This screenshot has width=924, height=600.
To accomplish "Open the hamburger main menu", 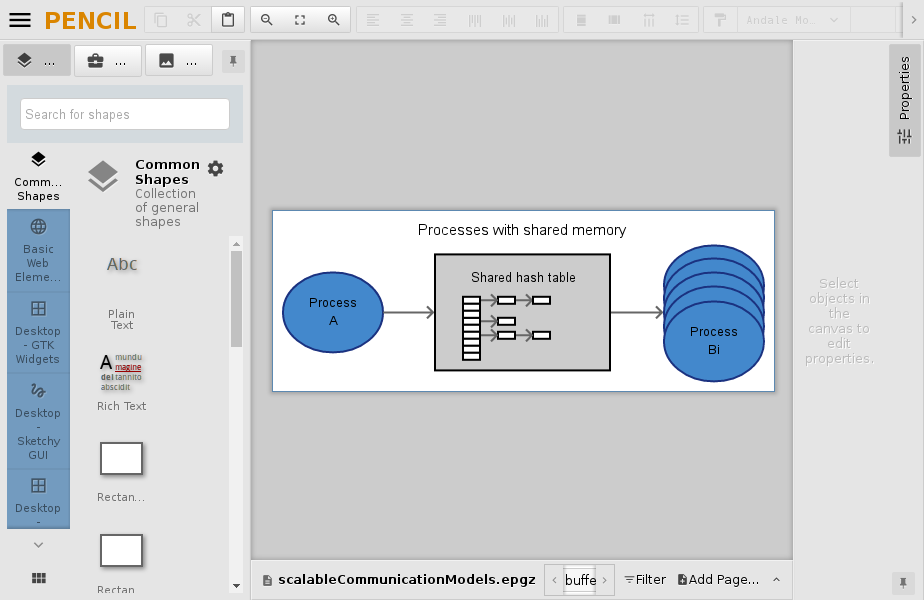I will click(x=20, y=20).
